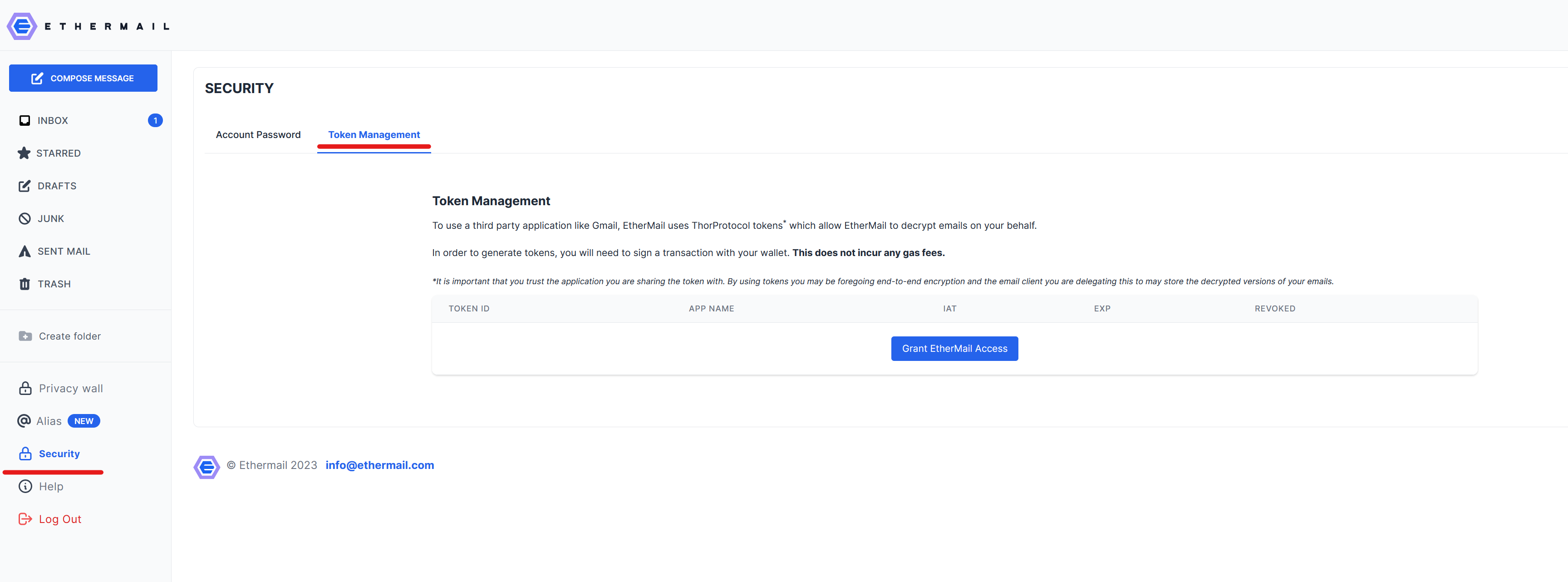This screenshot has height=582, width=1568.
Task: Open Drafts via pencil icon
Action: coord(25,186)
